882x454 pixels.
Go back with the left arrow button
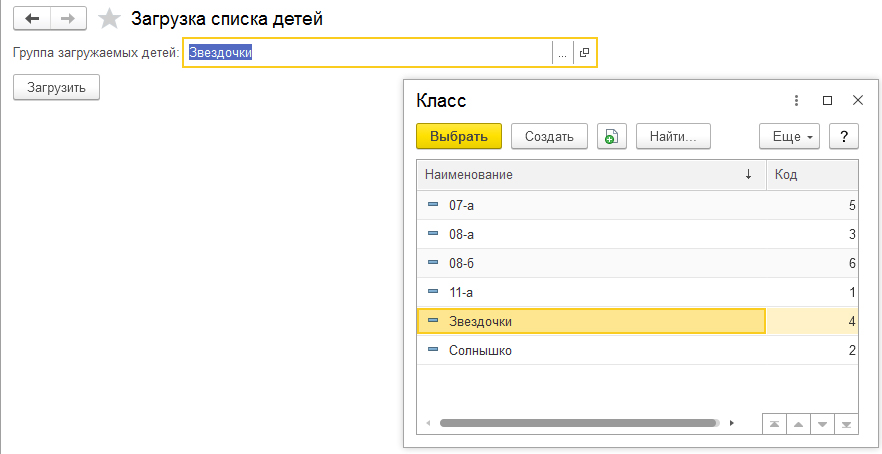[x=32, y=19]
